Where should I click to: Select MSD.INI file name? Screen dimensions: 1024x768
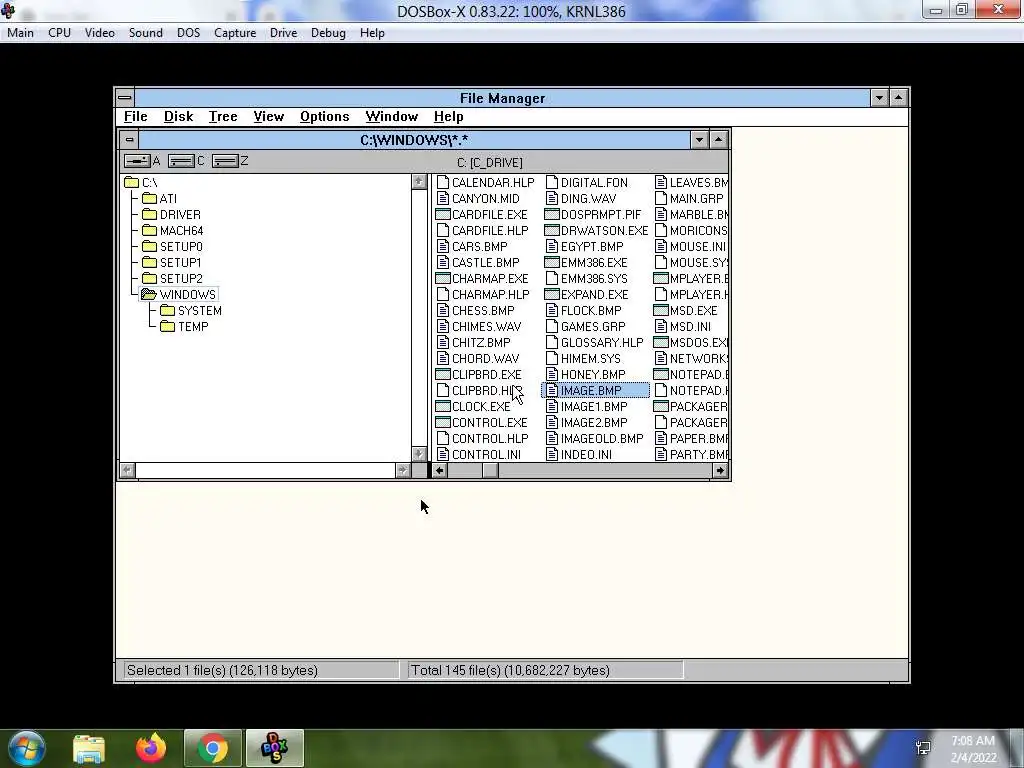[690, 327]
